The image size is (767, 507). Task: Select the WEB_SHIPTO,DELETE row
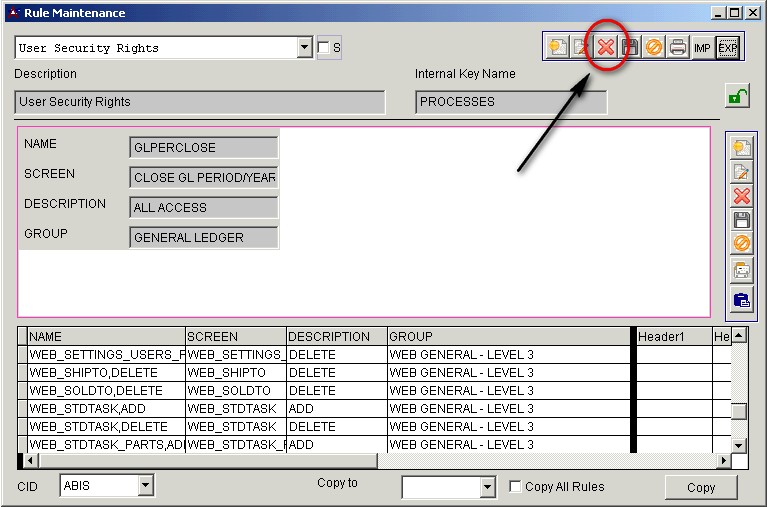(x=105, y=373)
